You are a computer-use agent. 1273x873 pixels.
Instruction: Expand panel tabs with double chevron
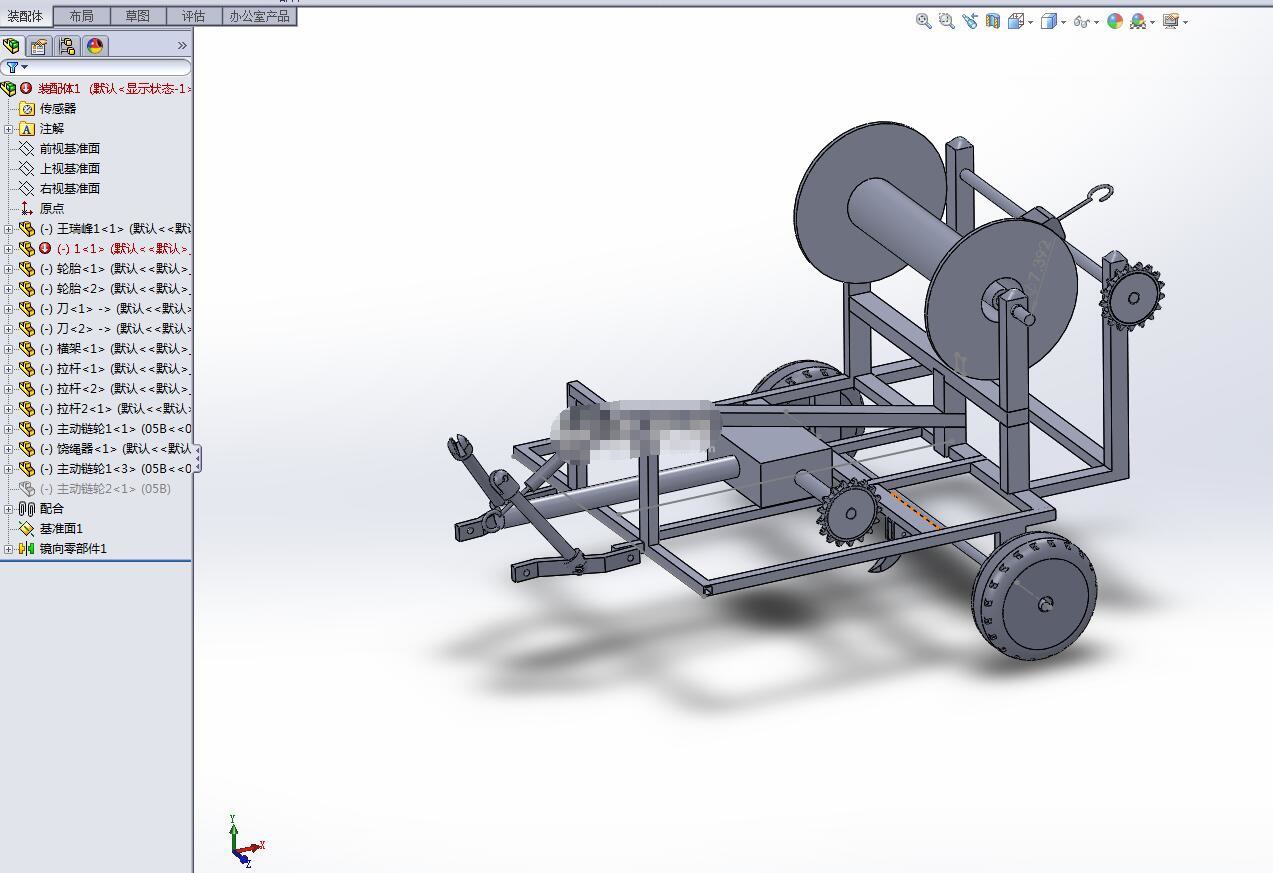point(182,46)
